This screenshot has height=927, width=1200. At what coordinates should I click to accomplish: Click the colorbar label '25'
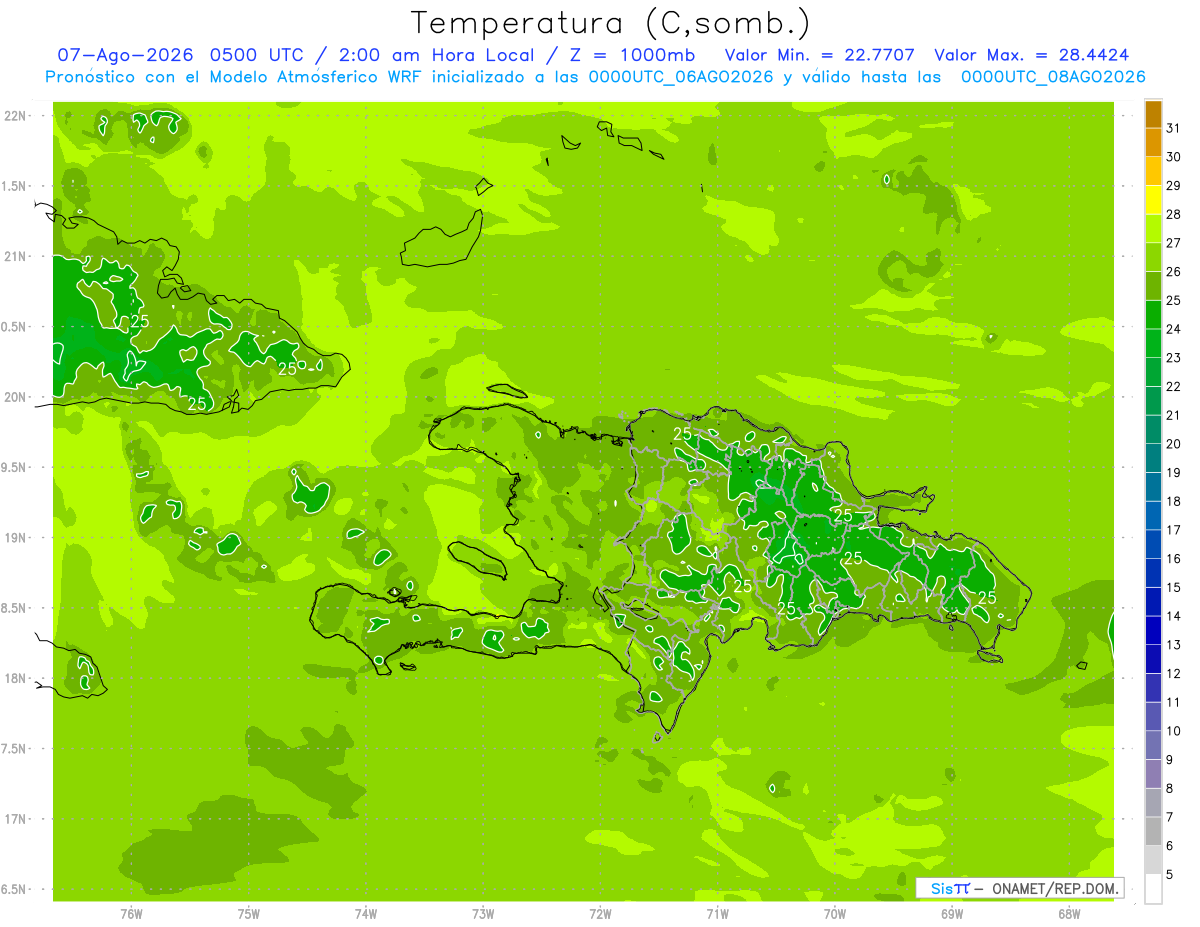[1174, 300]
